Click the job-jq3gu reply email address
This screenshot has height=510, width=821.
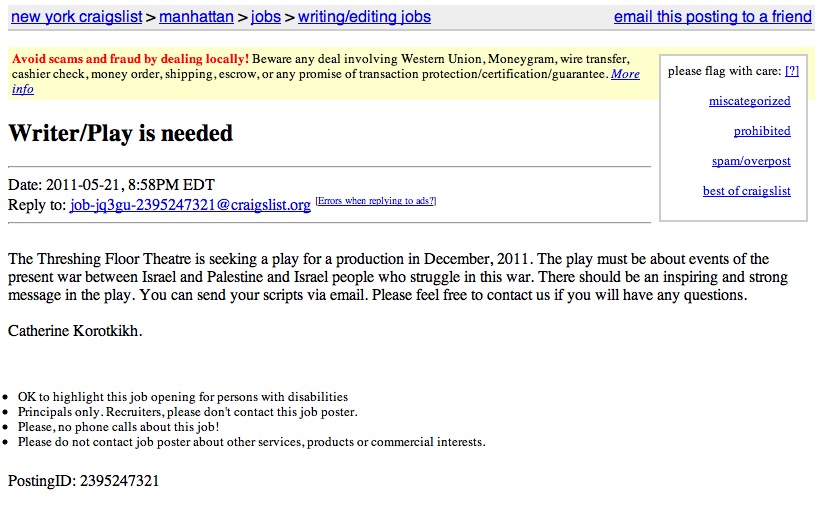pyautogui.click(x=190, y=205)
